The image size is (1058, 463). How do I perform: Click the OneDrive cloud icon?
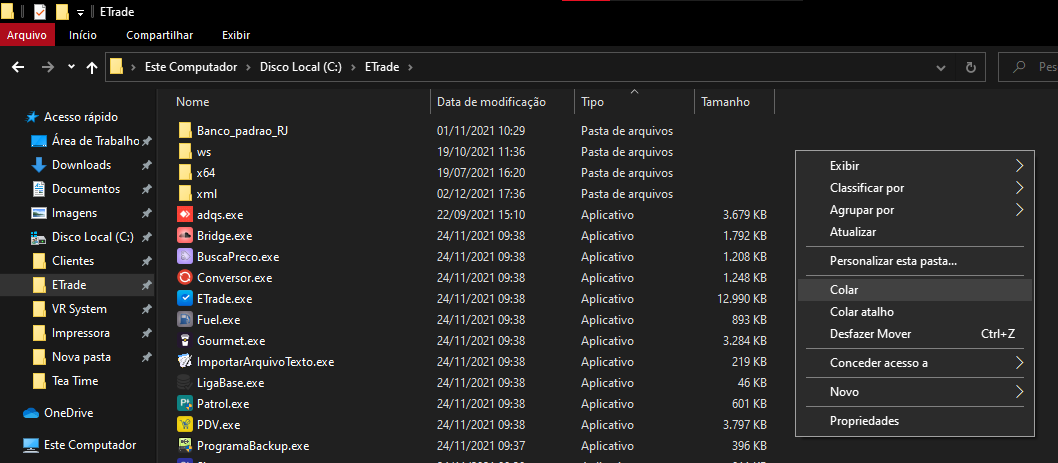pyautogui.click(x=30, y=413)
